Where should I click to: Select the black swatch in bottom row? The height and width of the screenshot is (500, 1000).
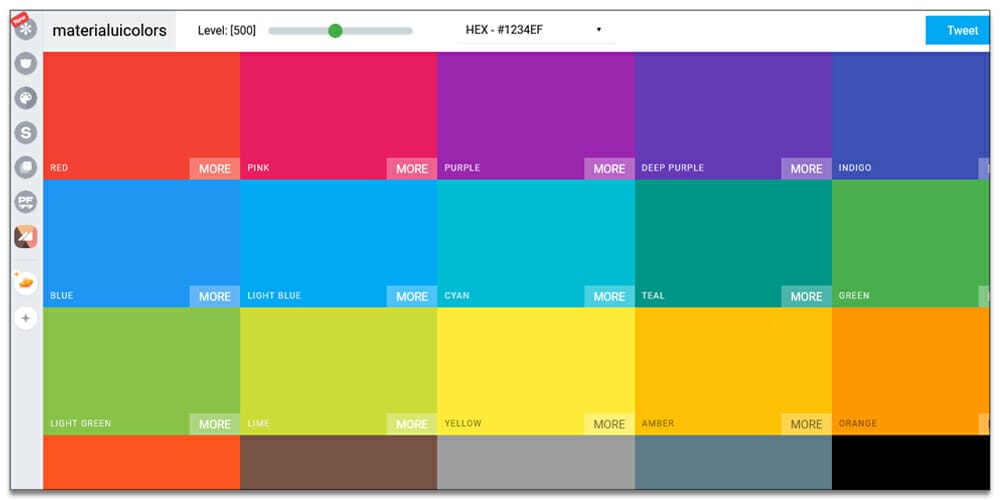point(911,462)
